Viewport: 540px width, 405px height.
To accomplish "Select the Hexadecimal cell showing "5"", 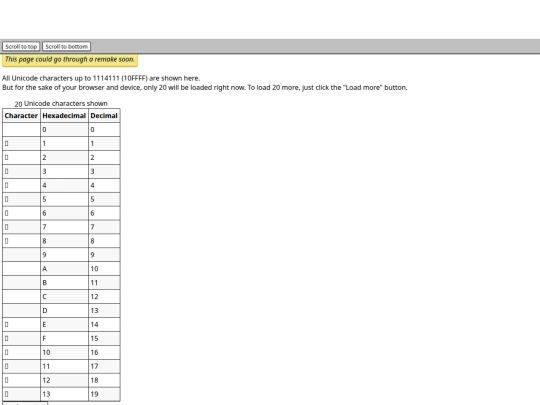I will pos(64,199).
